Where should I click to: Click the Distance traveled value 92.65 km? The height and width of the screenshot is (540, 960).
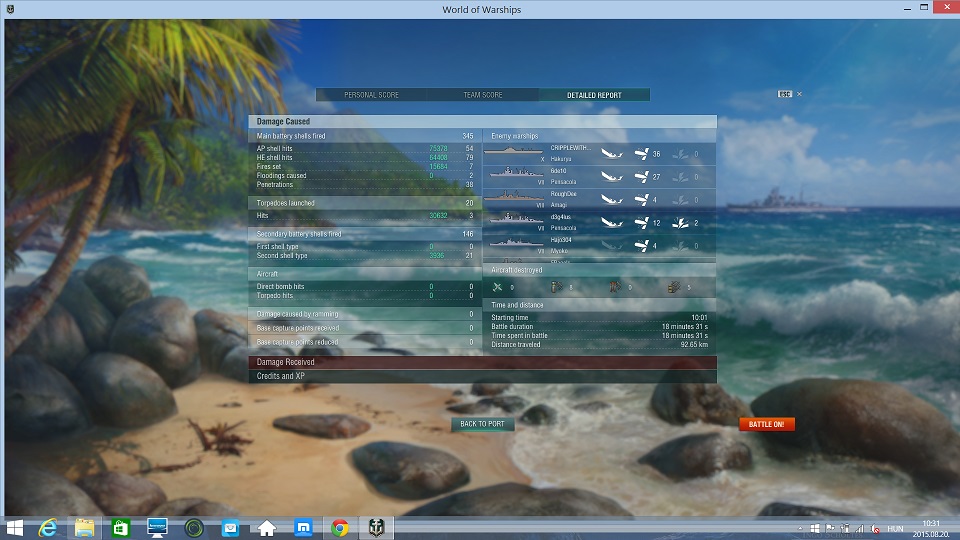(694, 345)
